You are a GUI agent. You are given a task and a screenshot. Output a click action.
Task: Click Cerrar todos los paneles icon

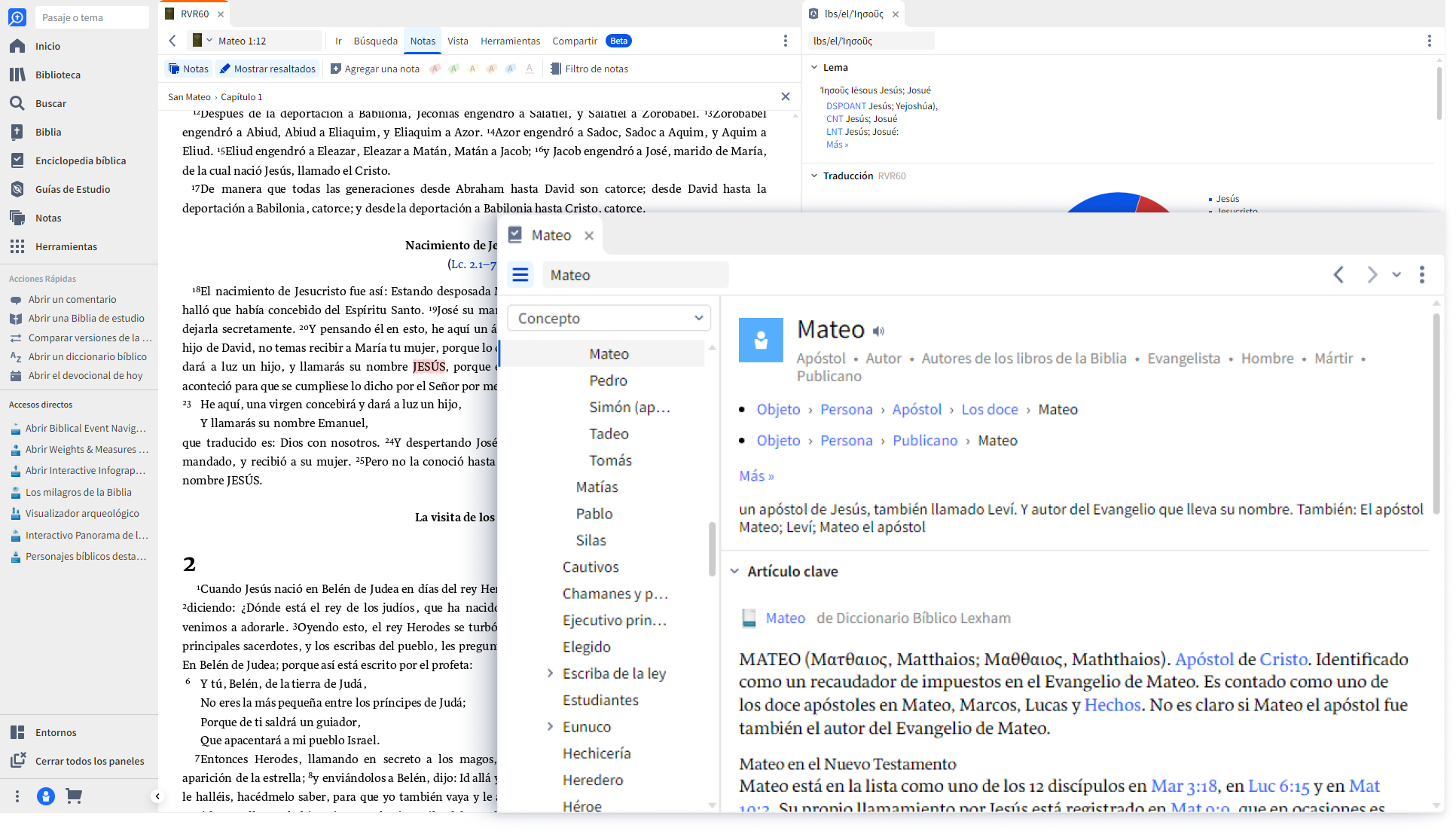[x=17, y=761]
